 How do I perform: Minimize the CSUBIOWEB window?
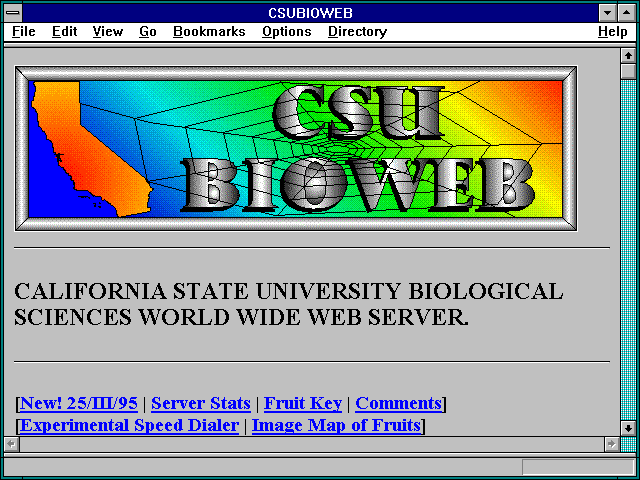pyautogui.click(x=607, y=13)
